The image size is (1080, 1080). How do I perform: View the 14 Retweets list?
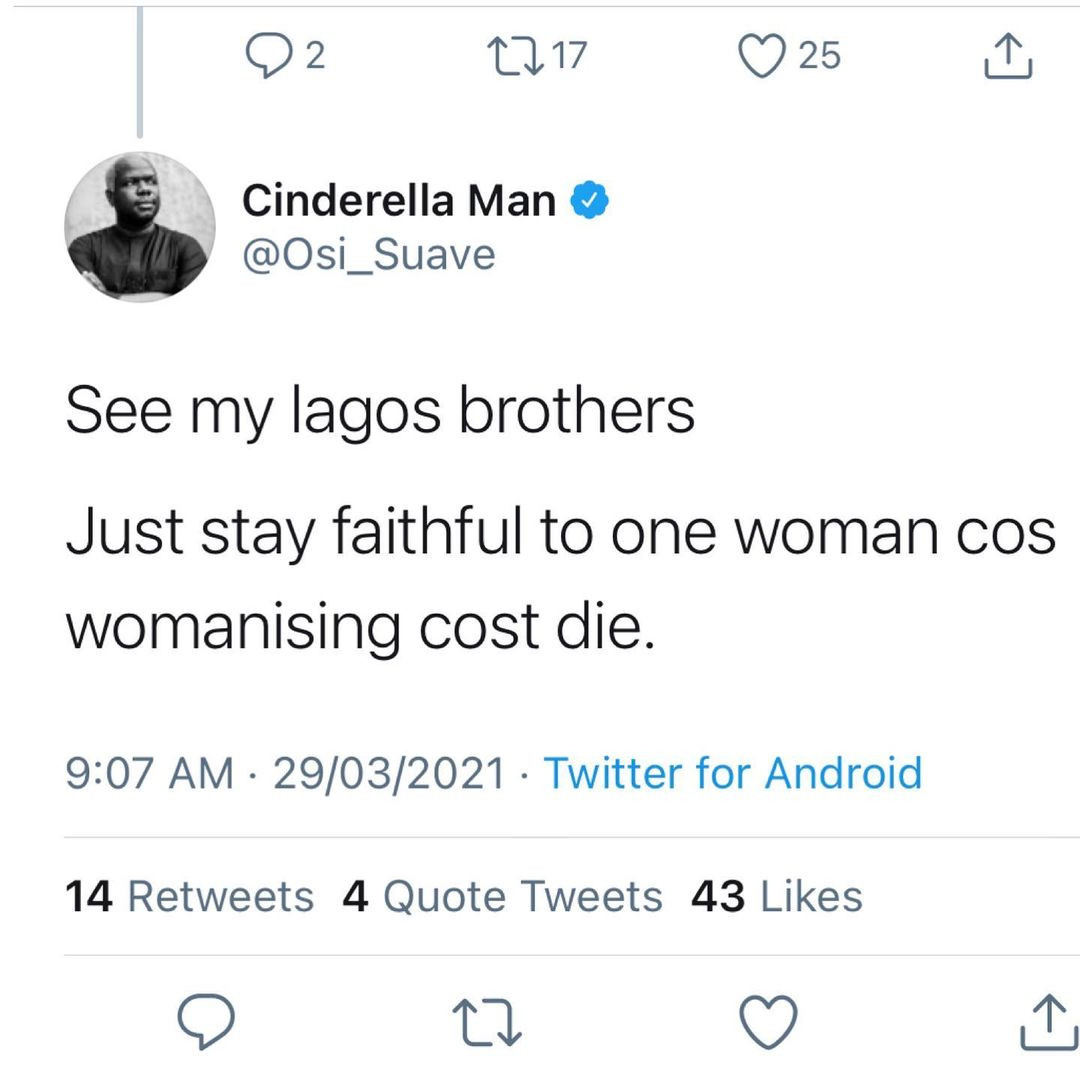(x=189, y=896)
